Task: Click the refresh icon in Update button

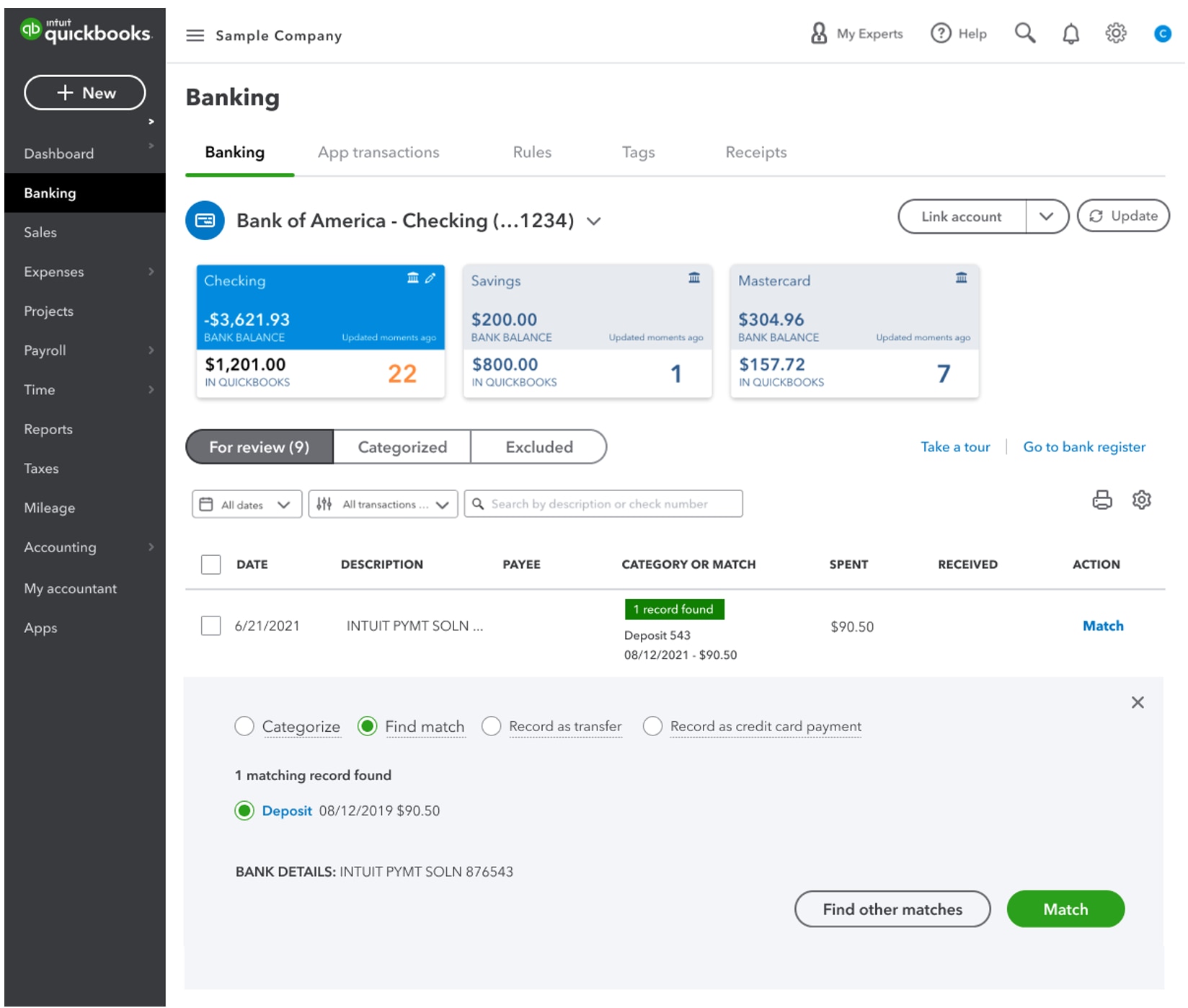Action: (1096, 216)
